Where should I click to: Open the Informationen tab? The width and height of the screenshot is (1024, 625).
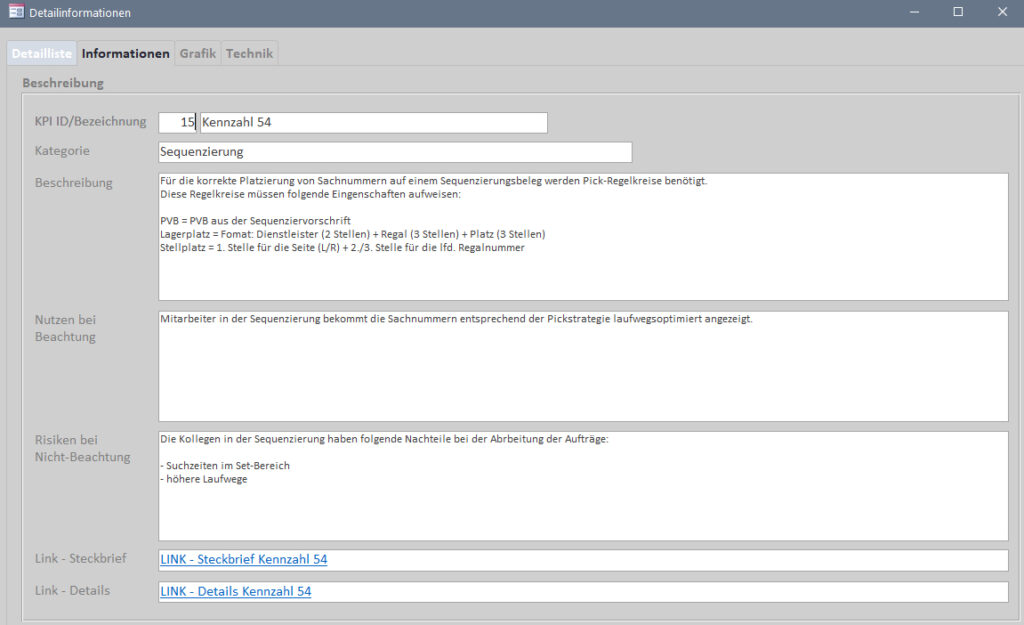(125, 54)
